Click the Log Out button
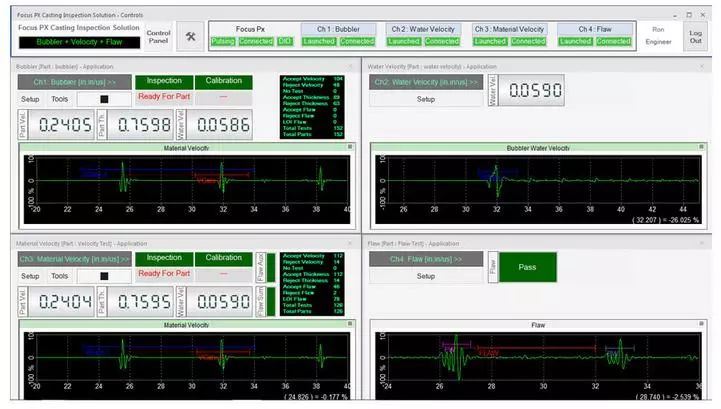This screenshot has height=409, width=721. [695, 34]
